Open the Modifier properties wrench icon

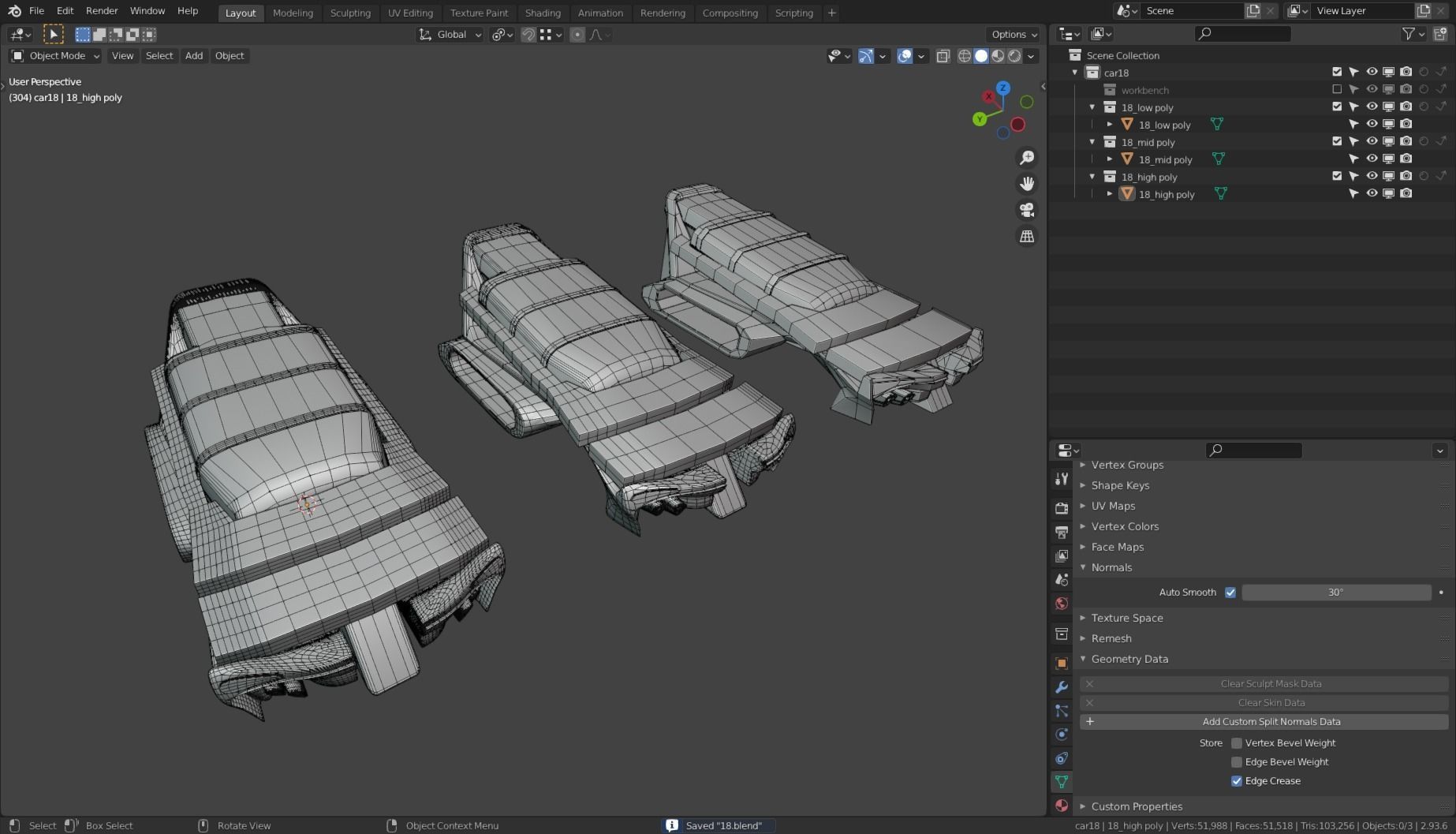tap(1062, 687)
